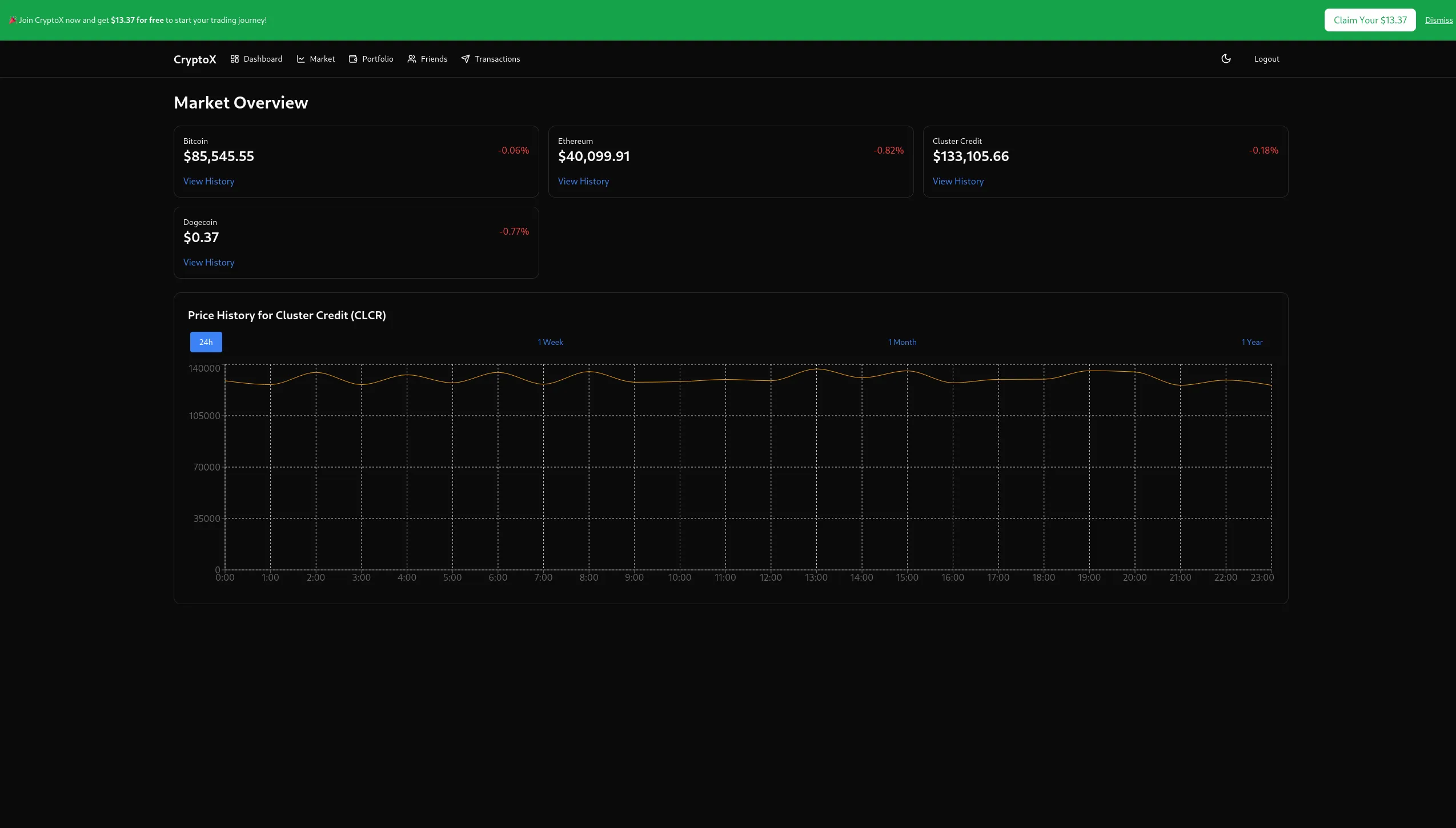Click the Dashboard grid icon

[234, 59]
